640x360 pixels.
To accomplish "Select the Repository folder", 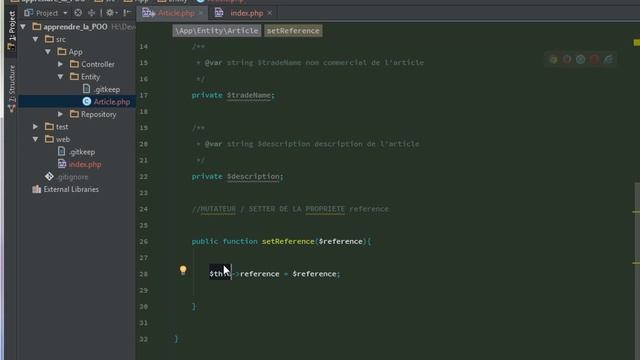I will pos(98,114).
